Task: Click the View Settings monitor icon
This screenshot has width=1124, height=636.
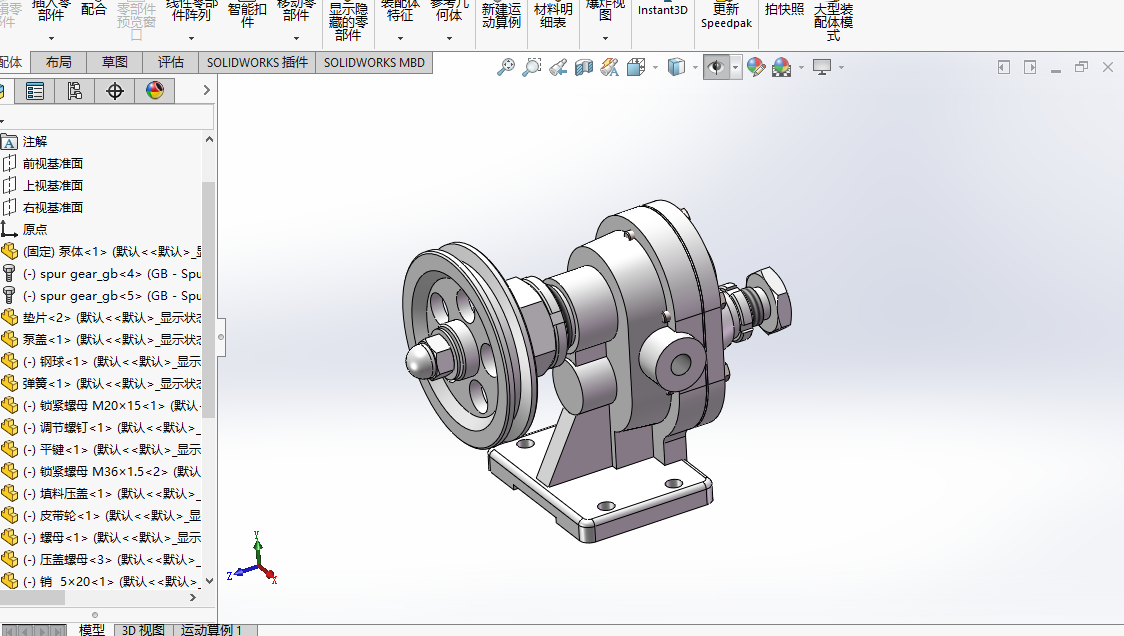Action: click(x=822, y=67)
